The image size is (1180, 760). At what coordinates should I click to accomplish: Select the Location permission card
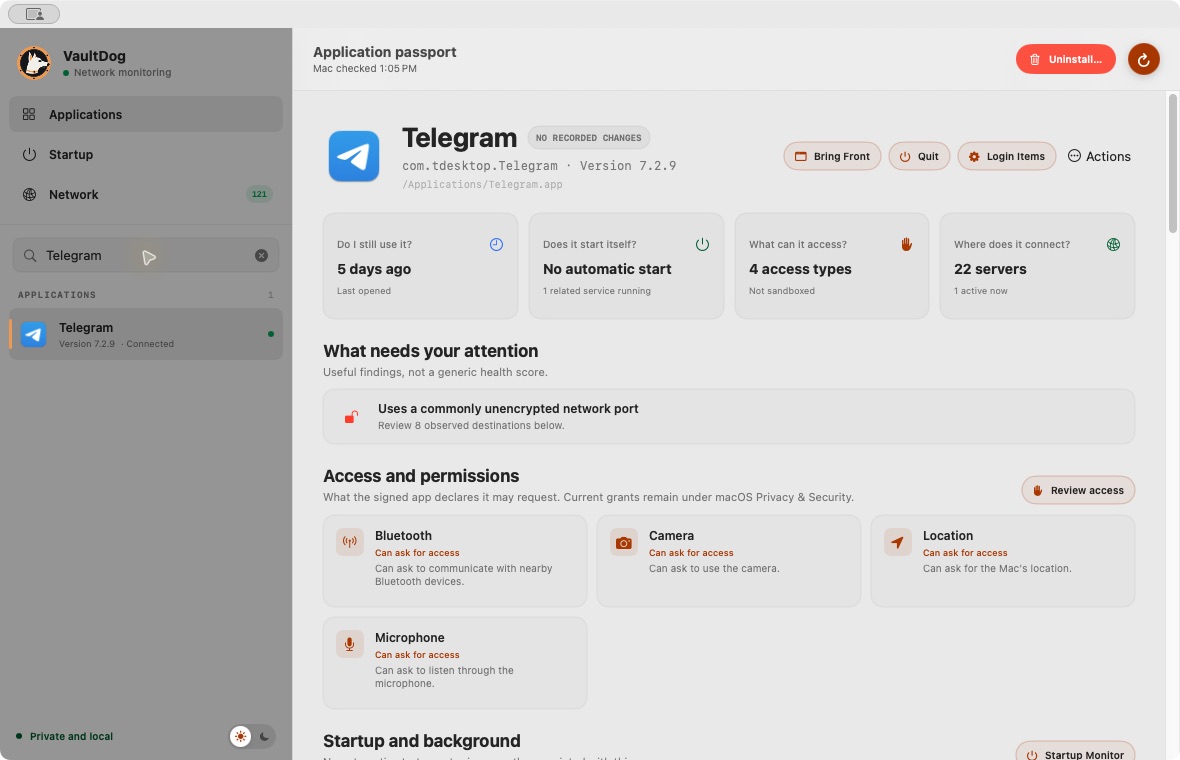1002,561
